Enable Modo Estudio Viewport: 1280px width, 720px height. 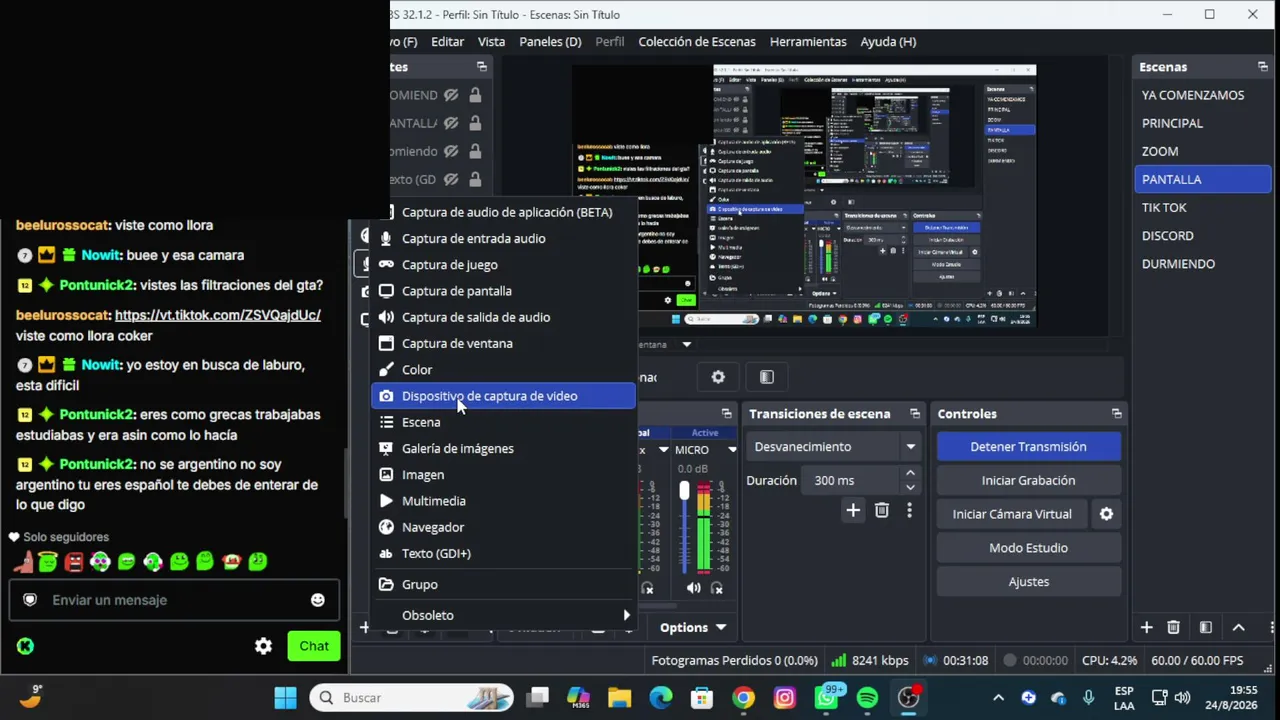pos(1028,548)
